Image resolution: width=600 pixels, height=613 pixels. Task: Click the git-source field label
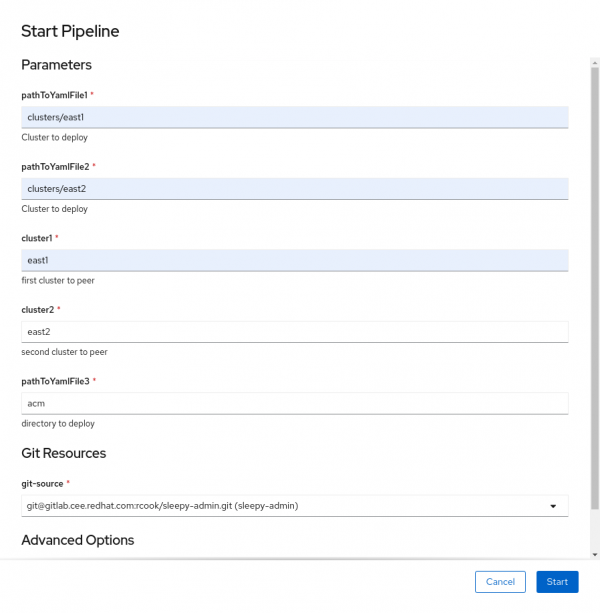[45, 483]
